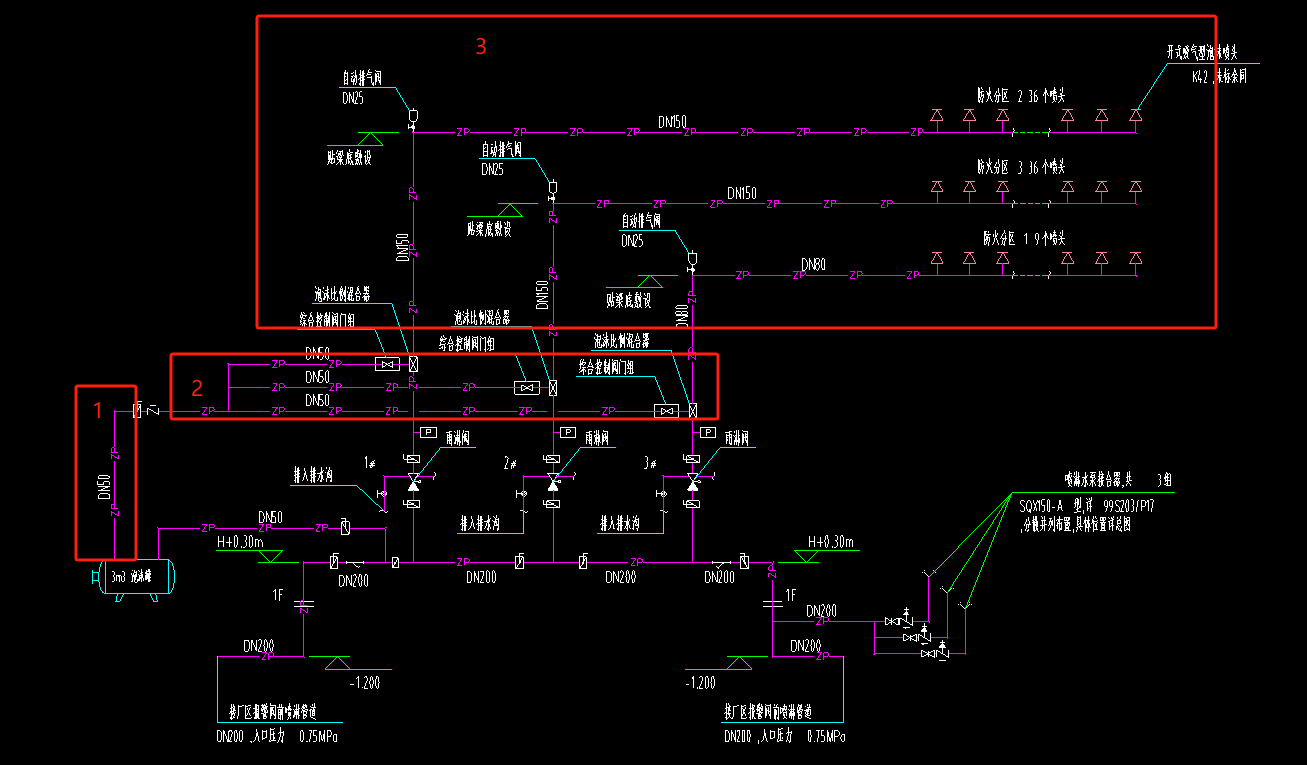
Task: Select the 雨淋阀 label beside the 2# valve
Action: 597,438
